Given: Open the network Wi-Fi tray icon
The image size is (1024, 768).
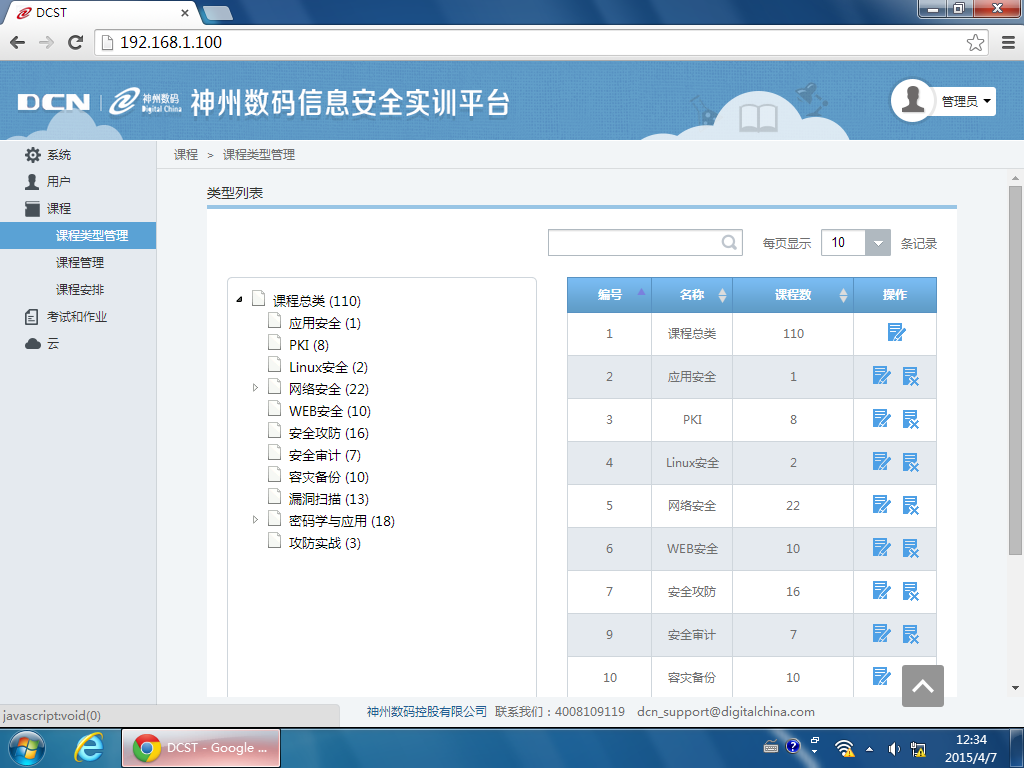Looking at the screenshot, I should click(844, 748).
